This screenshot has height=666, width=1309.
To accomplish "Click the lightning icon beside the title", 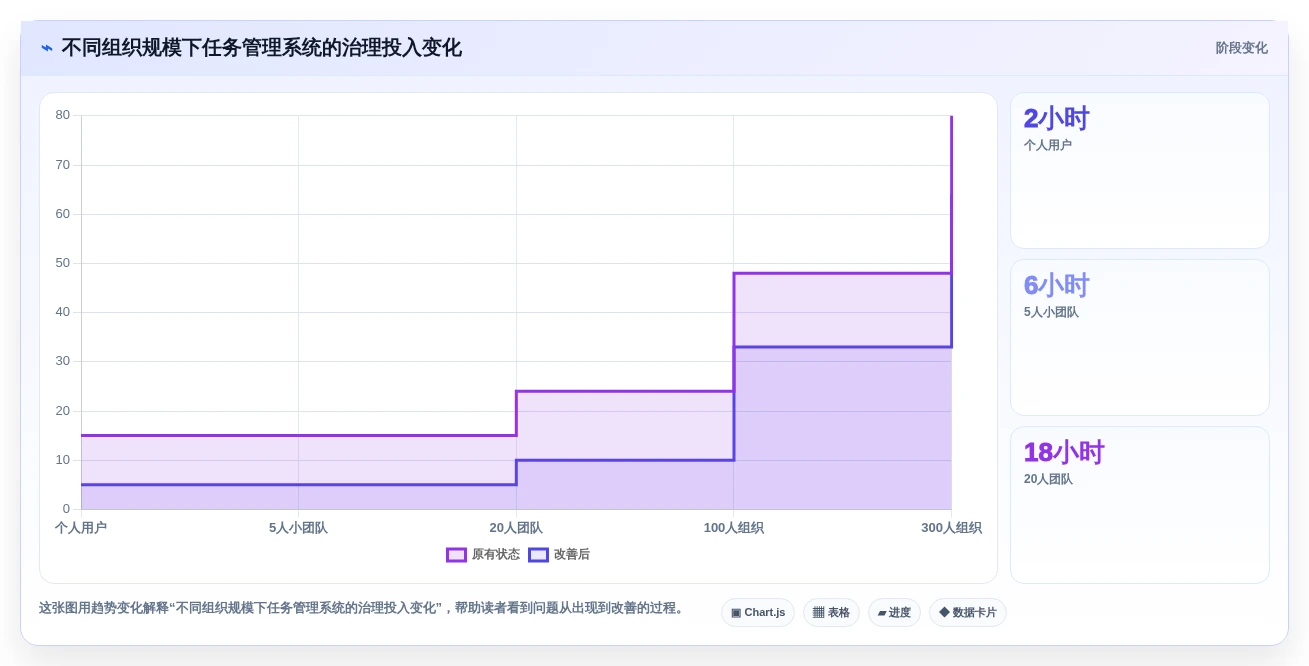I will click(47, 48).
